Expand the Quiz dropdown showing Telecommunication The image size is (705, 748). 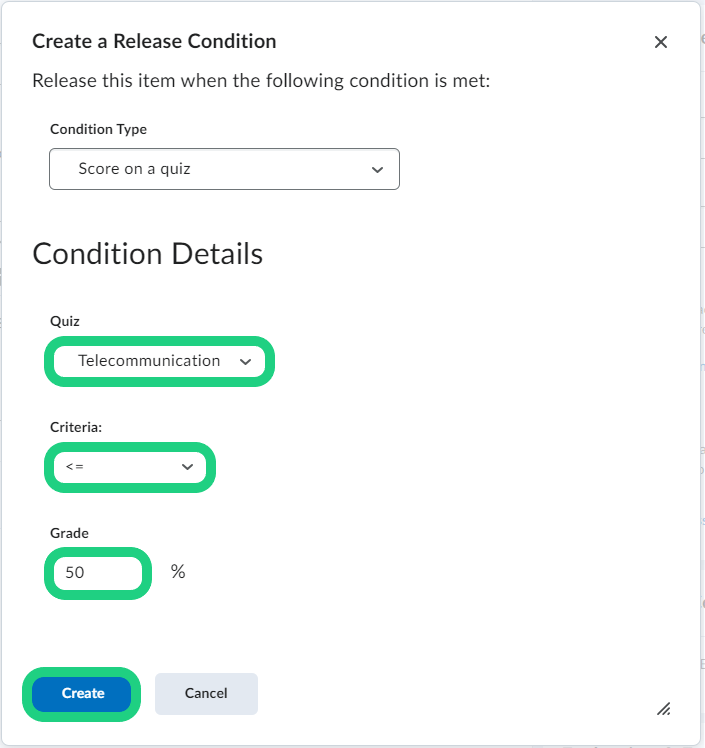159,361
